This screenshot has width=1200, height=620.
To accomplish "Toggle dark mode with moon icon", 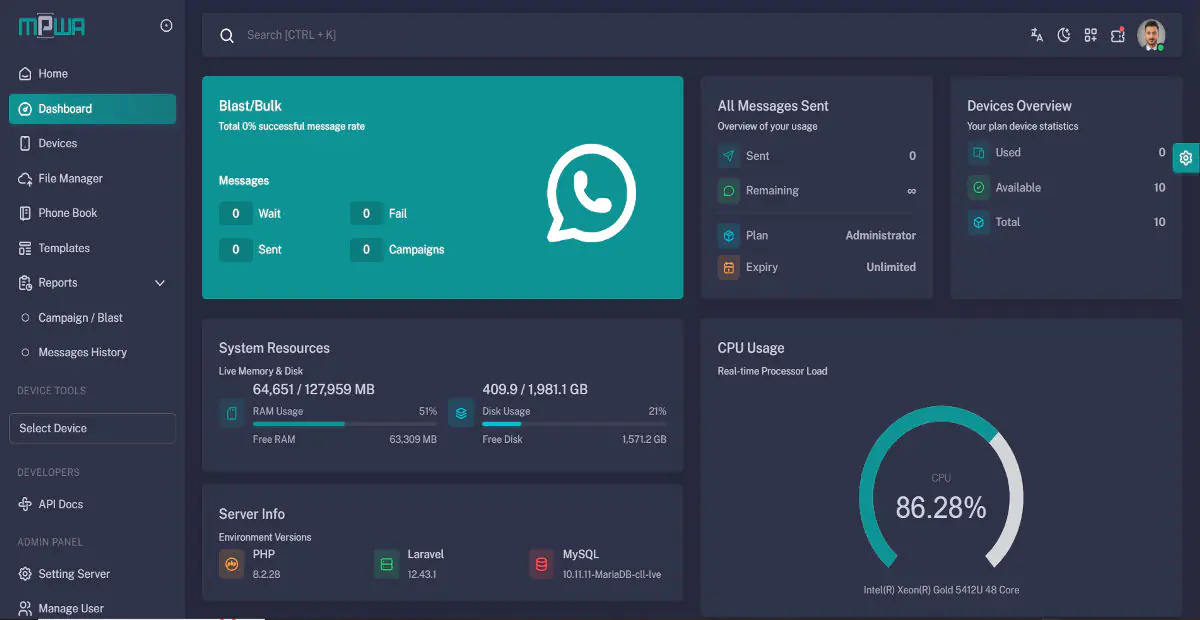I will [1064, 35].
